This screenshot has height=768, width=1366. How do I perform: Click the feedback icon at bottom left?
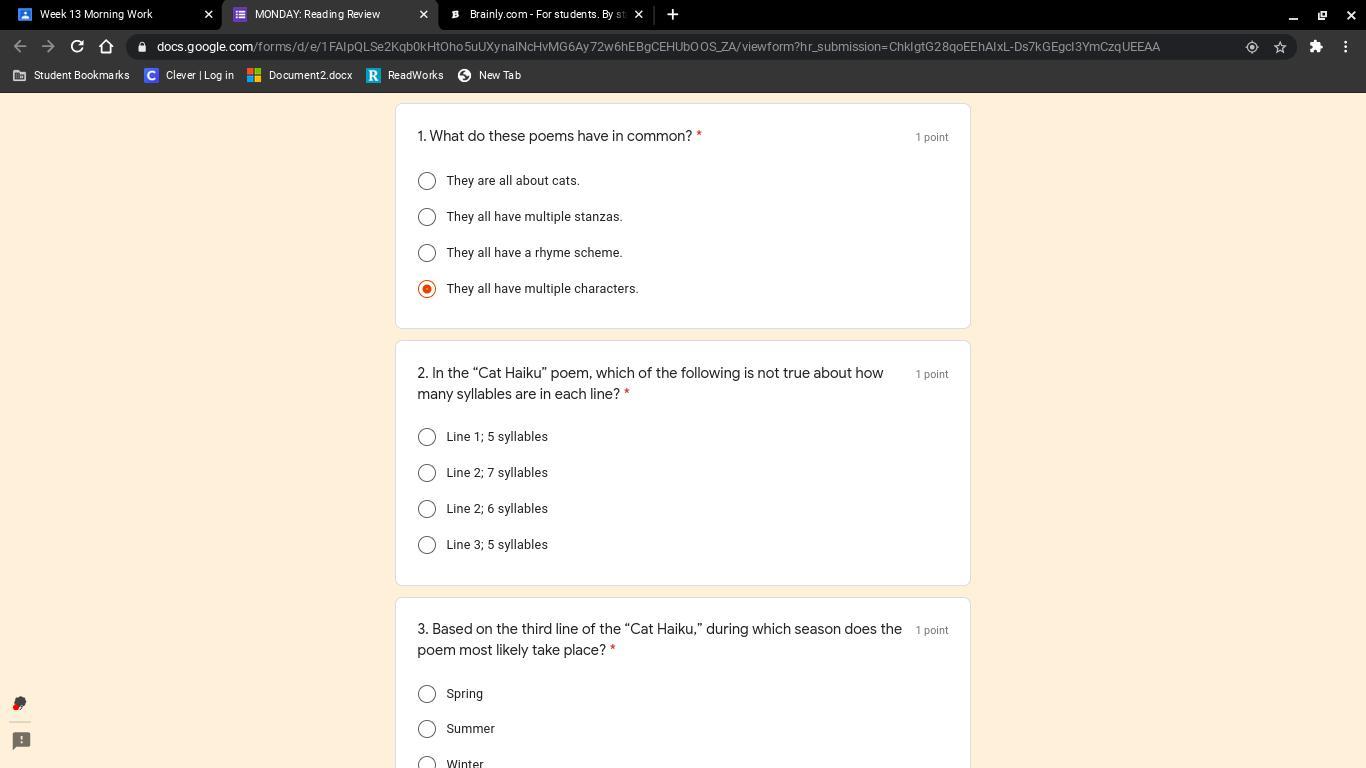[x=21, y=740]
